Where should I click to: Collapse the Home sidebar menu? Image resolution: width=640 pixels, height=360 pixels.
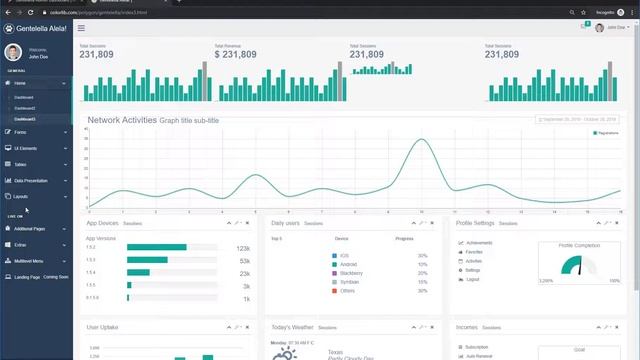(x=36, y=83)
